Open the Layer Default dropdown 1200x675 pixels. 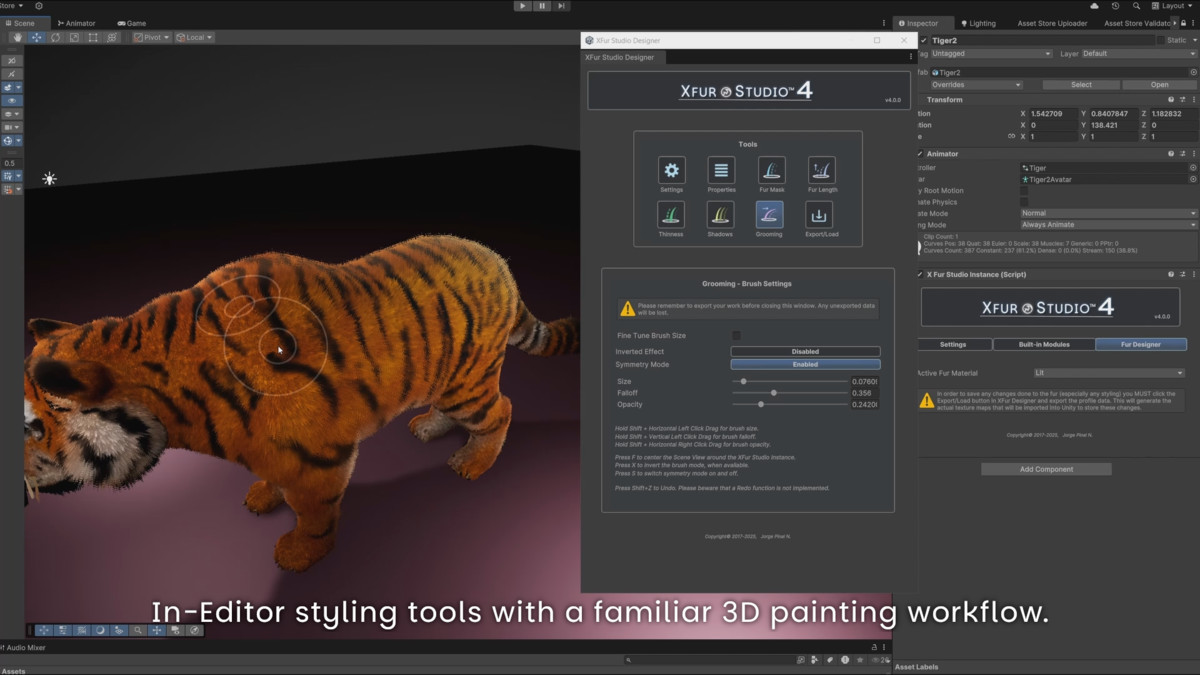pos(1139,54)
